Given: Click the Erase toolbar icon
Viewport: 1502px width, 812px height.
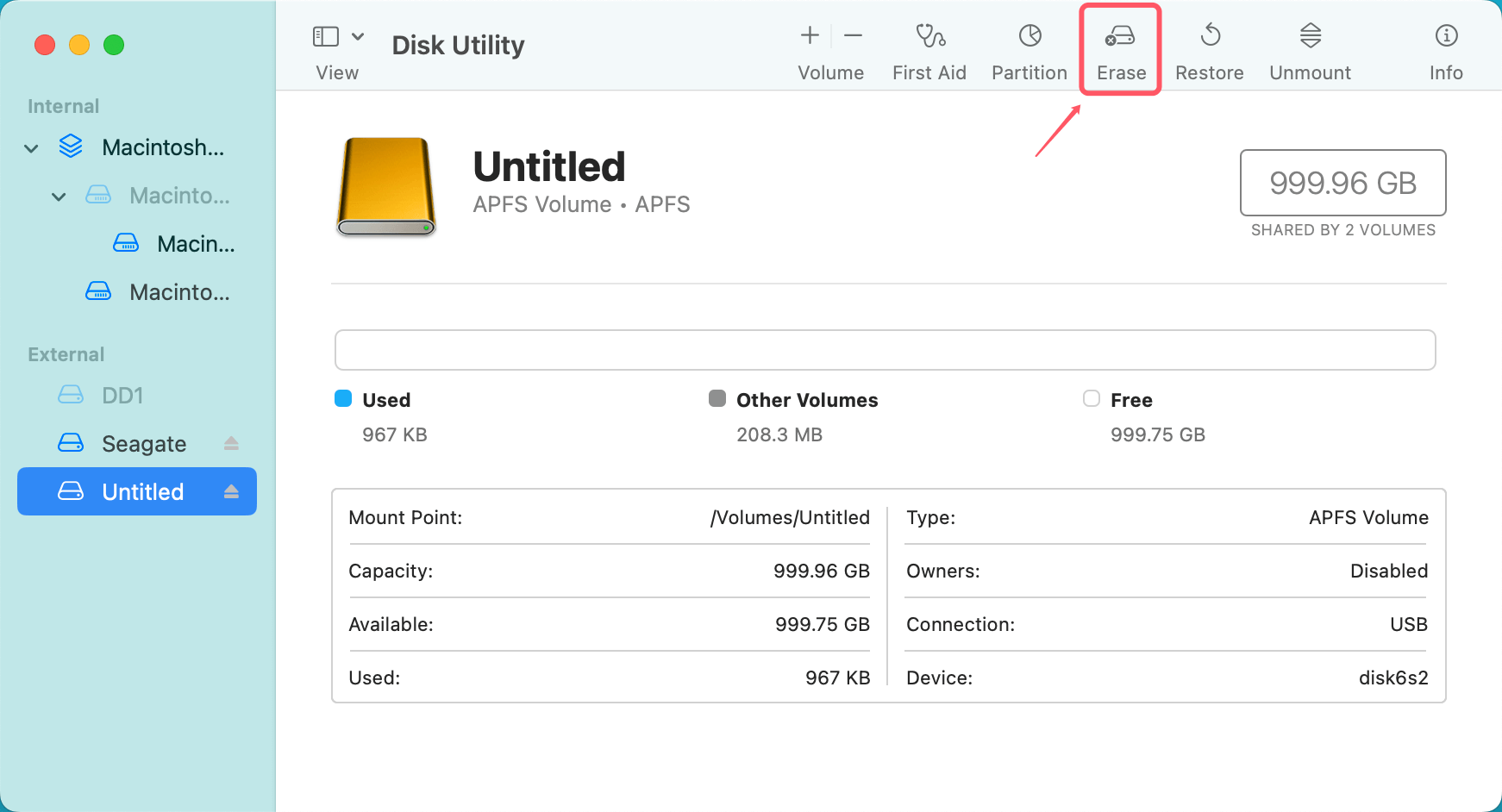Looking at the screenshot, I should pyautogui.click(x=1120, y=36).
